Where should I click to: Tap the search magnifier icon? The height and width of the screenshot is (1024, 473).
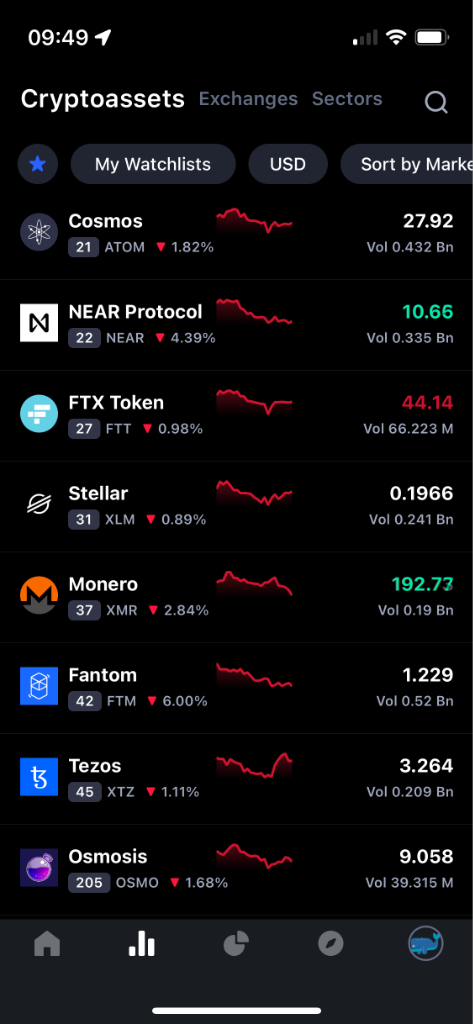coord(436,101)
